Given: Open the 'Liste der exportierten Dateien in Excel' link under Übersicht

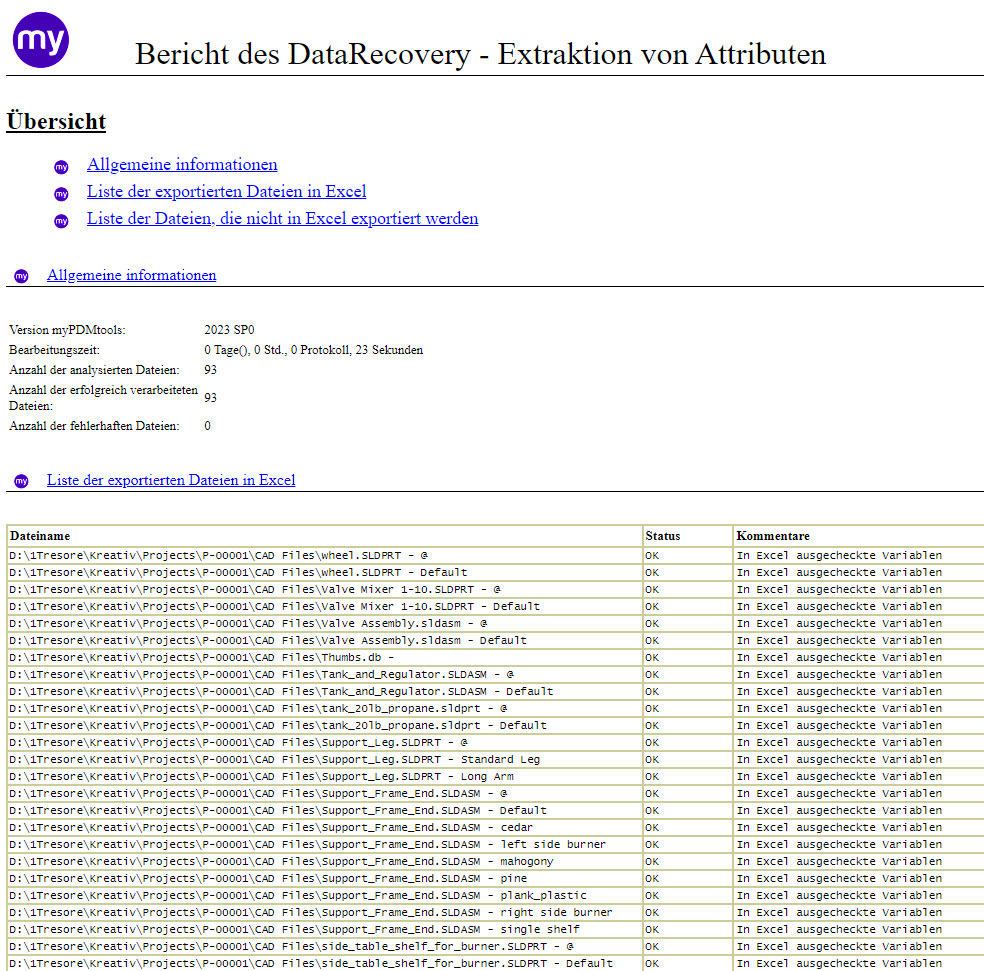Looking at the screenshot, I should pos(227,191).
